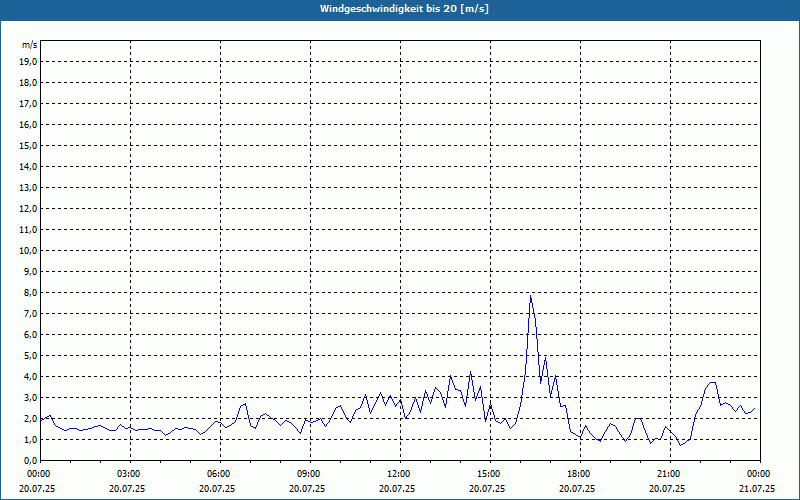Click the 7,0 y-axis label
Image resolution: width=800 pixels, height=500 pixels.
coord(31,313)
